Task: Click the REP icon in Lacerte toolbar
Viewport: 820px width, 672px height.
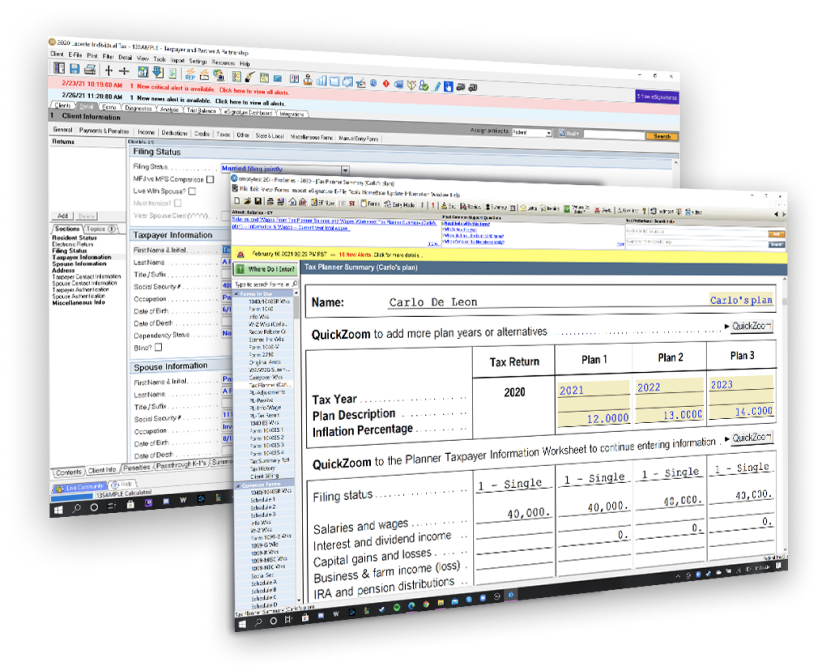Action: click(x=190, y=75)
